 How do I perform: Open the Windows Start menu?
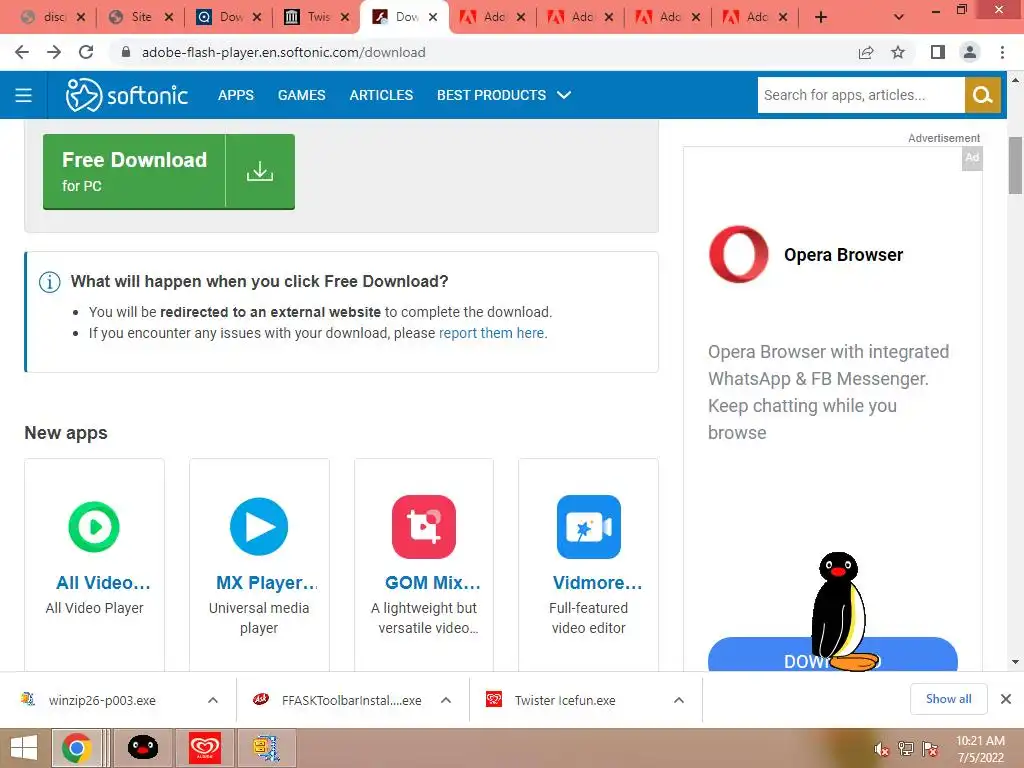(24, 748)
